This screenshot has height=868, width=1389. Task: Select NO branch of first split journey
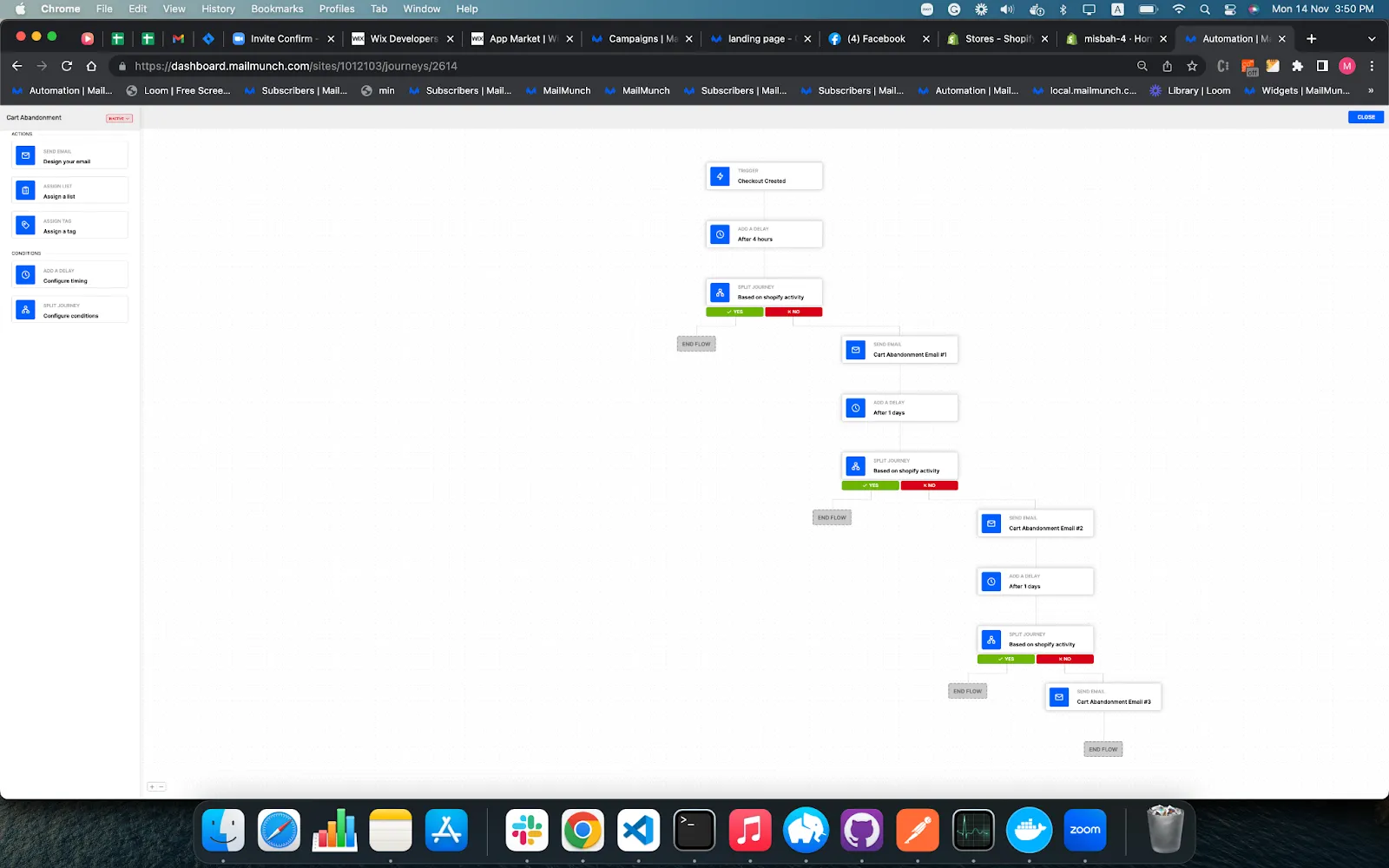click(x=793, y=312)
